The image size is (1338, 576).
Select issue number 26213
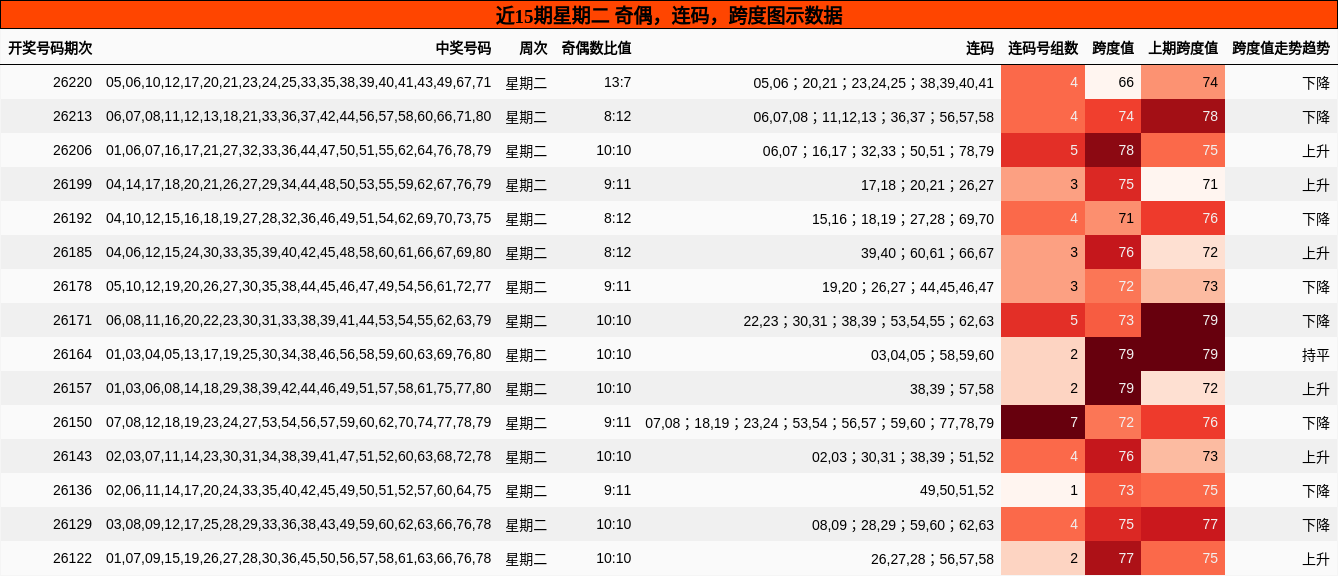pos(72,116)
